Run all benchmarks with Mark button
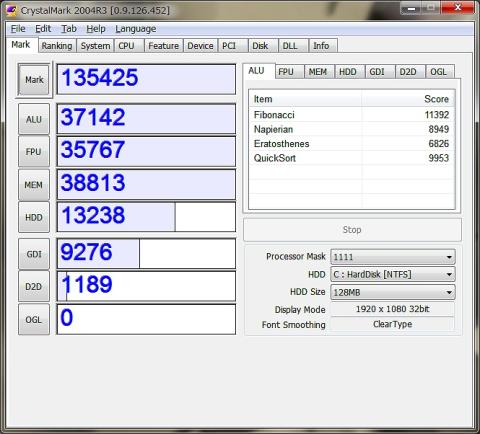Screen dimensions: 480x434 [34, 80]
